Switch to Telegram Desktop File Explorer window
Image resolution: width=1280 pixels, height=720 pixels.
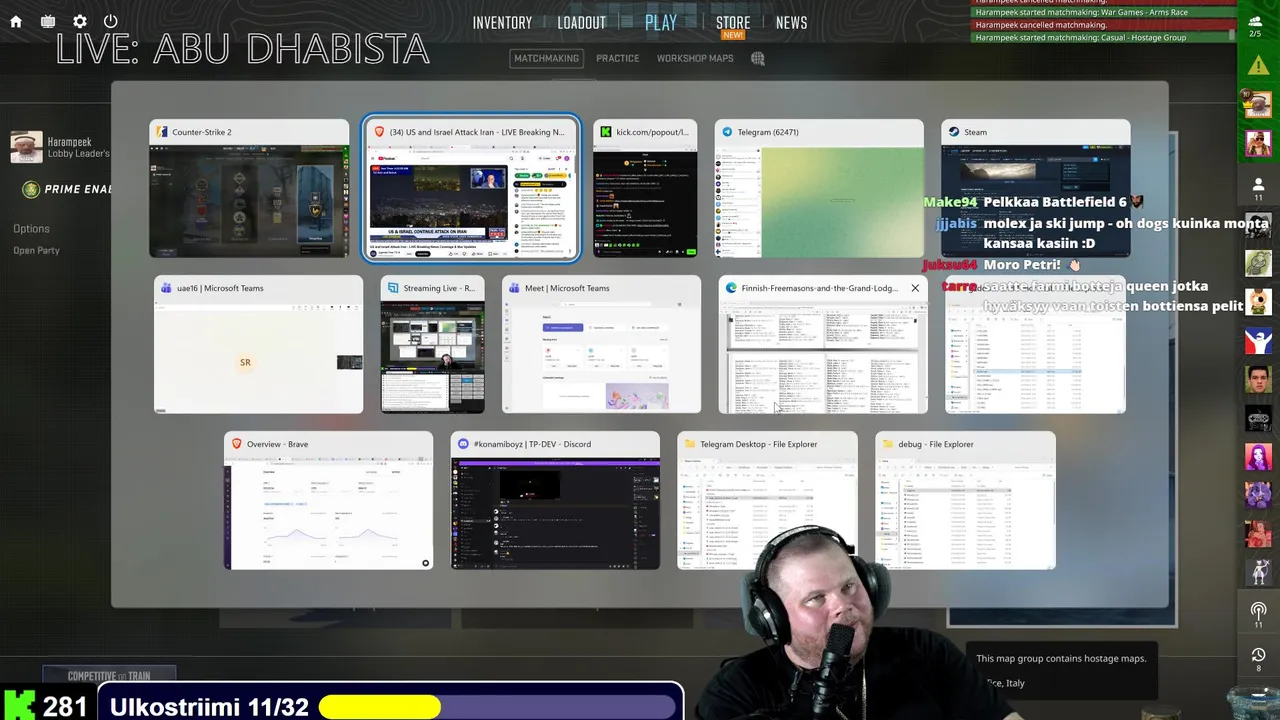(x=767, y=501)
